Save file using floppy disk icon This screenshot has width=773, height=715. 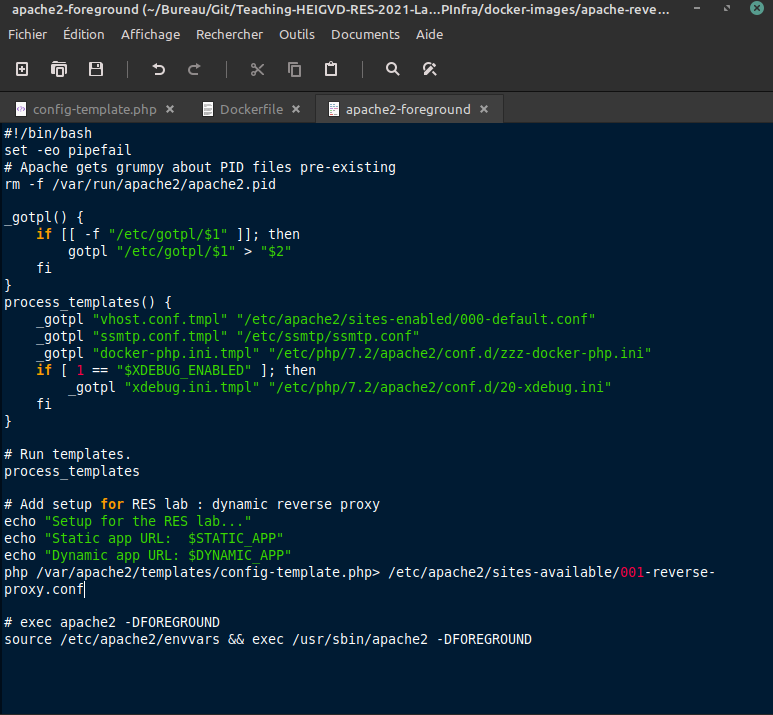96,69
